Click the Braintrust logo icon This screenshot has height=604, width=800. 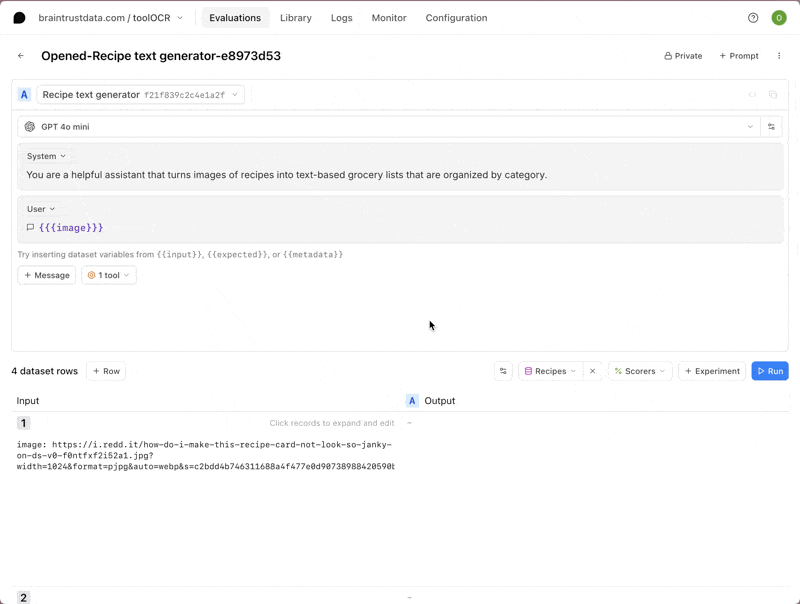(x=19, y=18)
